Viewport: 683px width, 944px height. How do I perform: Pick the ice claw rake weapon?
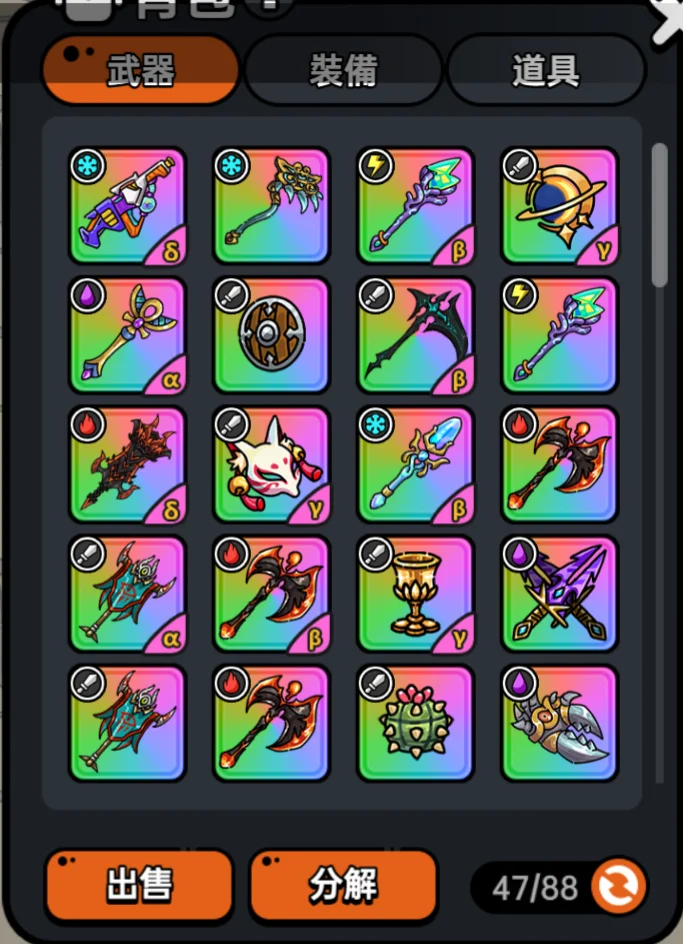pos(271,206)
